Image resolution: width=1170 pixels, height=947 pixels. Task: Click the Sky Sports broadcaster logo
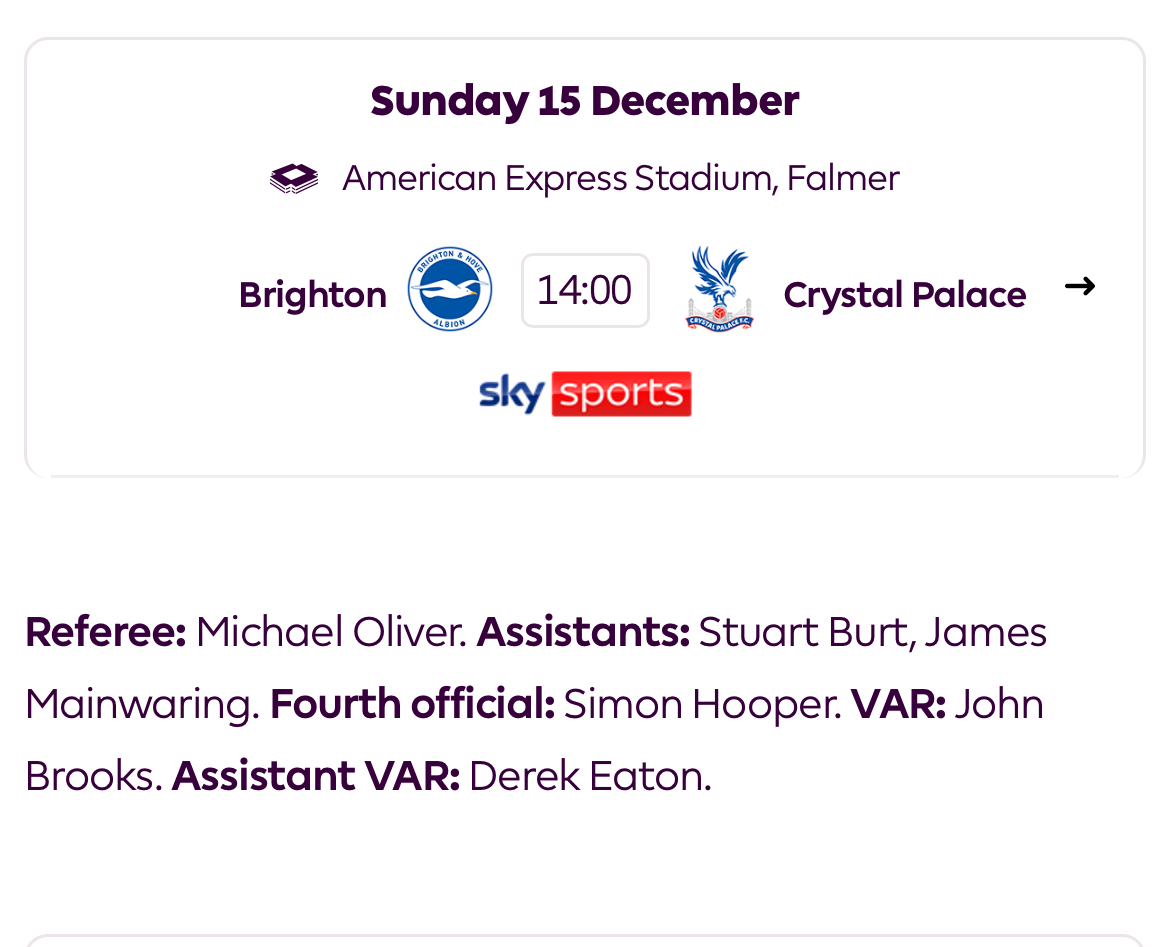coord(585,393)
